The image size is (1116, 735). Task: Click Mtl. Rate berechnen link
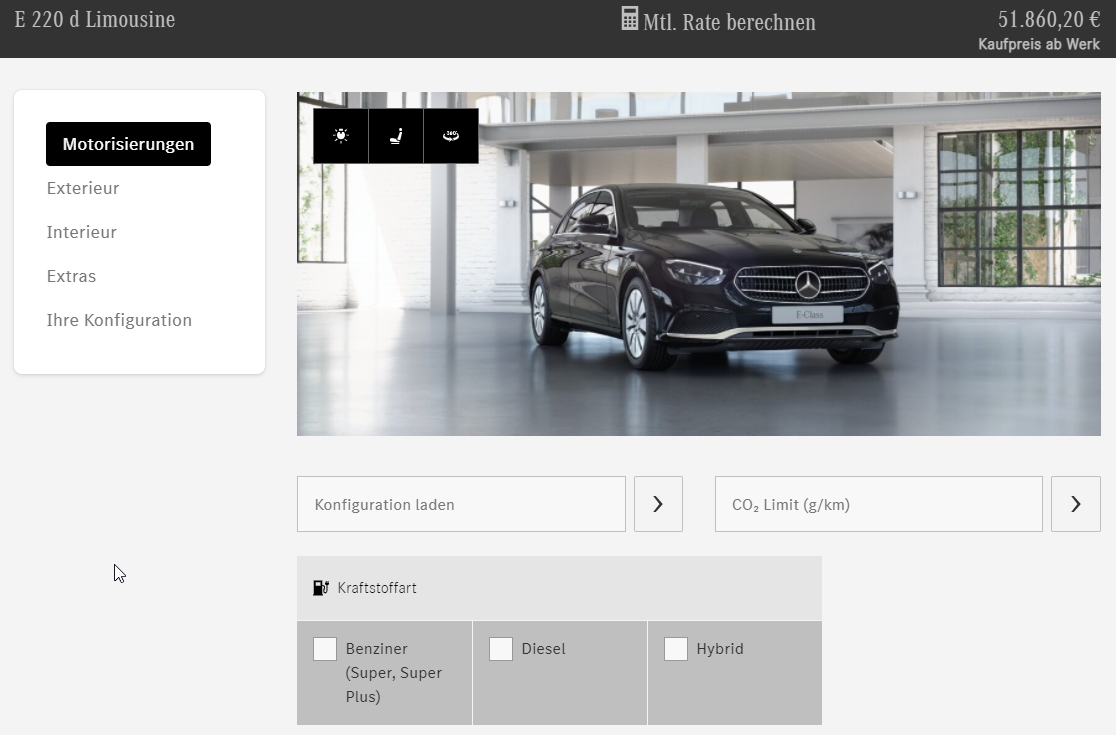point(730,22)
